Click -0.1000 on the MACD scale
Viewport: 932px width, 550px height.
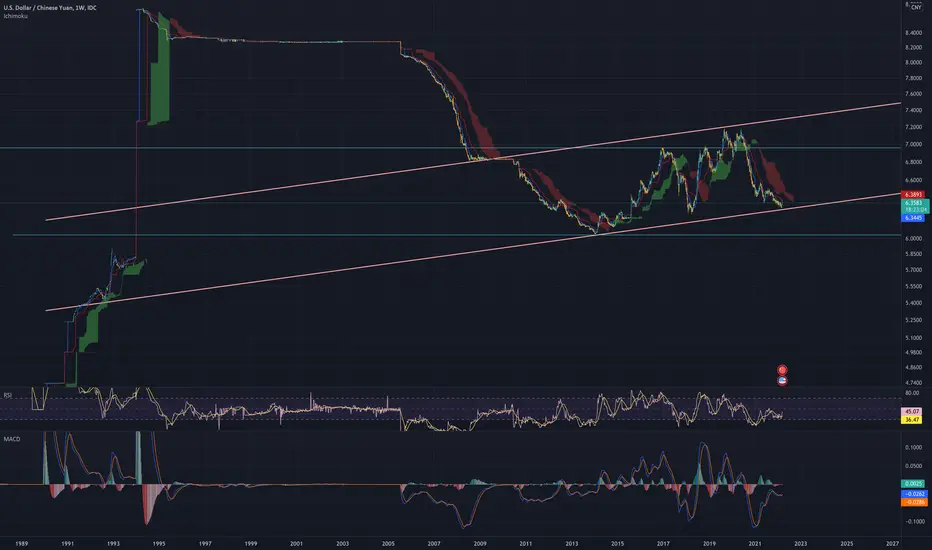[914, 521]
